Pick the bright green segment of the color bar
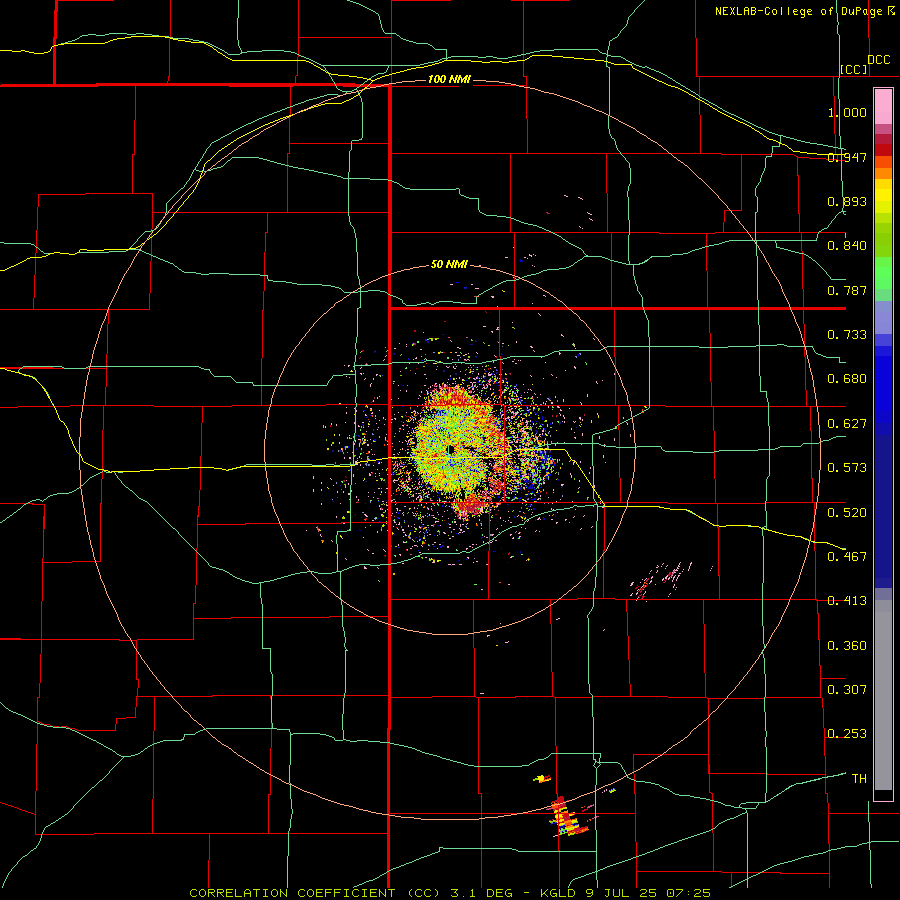This screenshot has width=900, height=900. coord(883,273)
